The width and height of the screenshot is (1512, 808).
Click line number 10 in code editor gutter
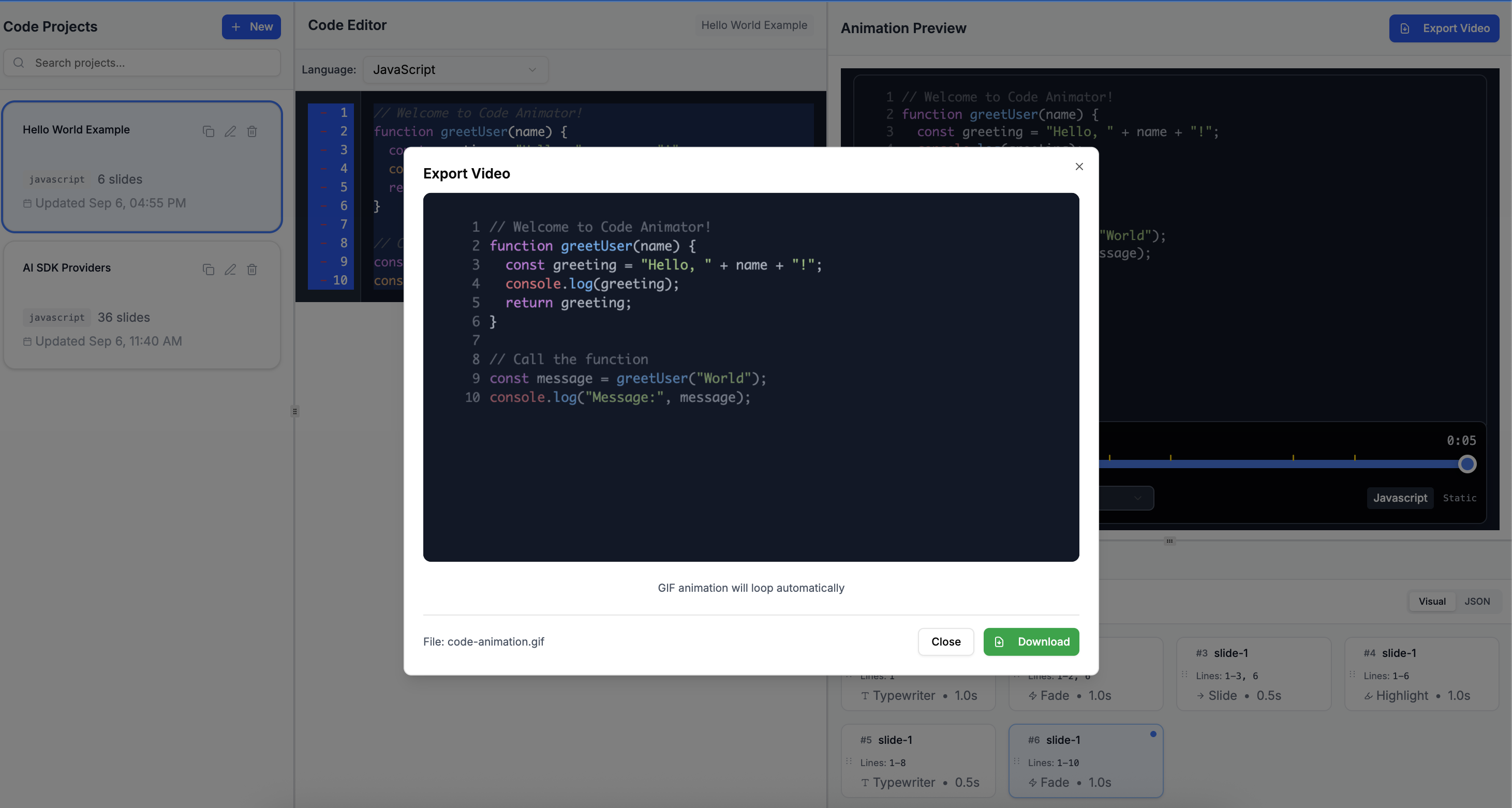click(340, 280)
